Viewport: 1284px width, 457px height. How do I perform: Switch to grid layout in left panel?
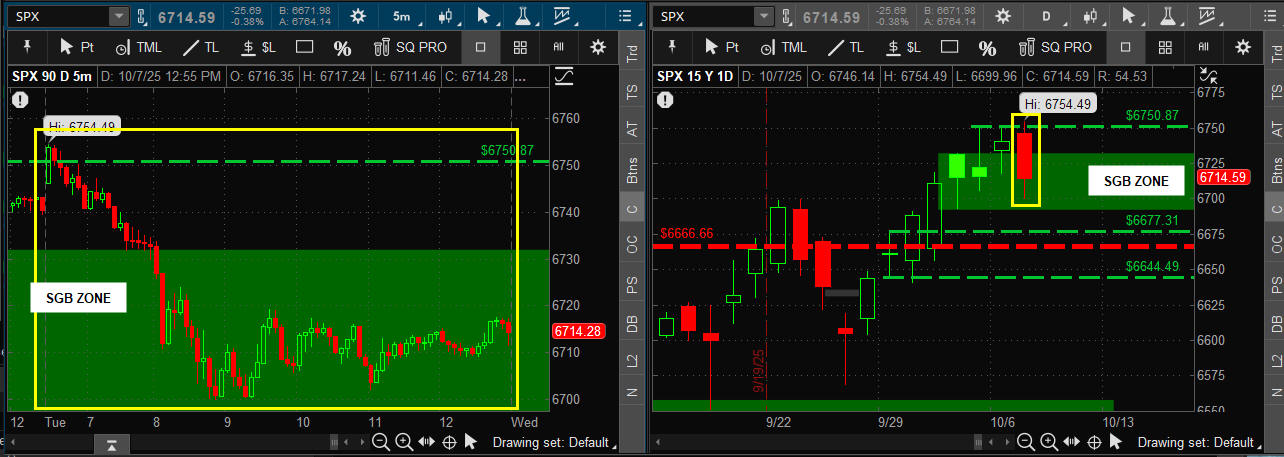520,47
